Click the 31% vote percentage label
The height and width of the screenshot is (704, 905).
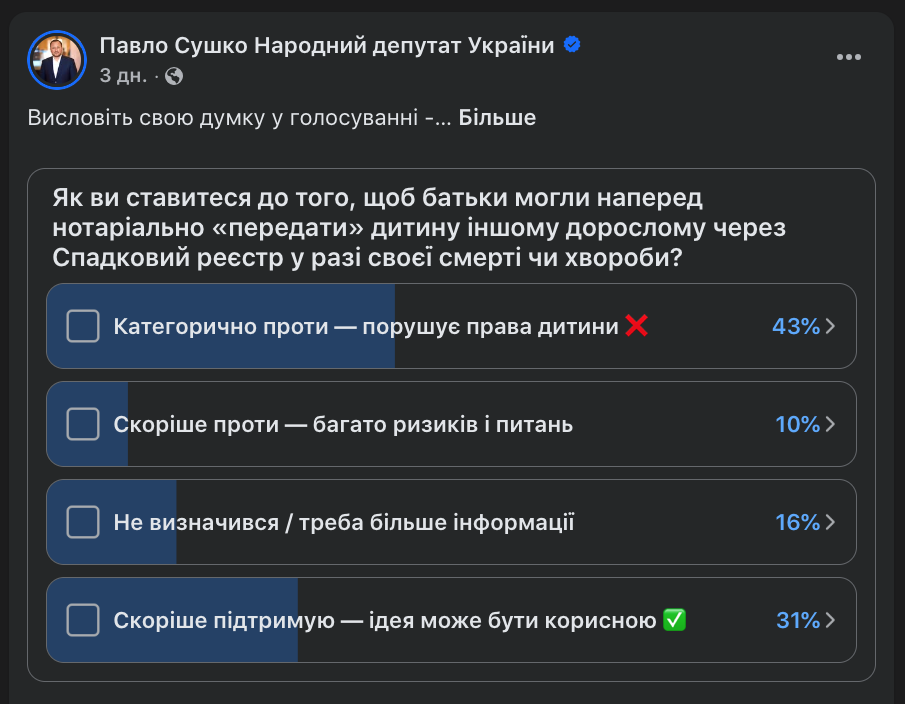tap(797, 620)
